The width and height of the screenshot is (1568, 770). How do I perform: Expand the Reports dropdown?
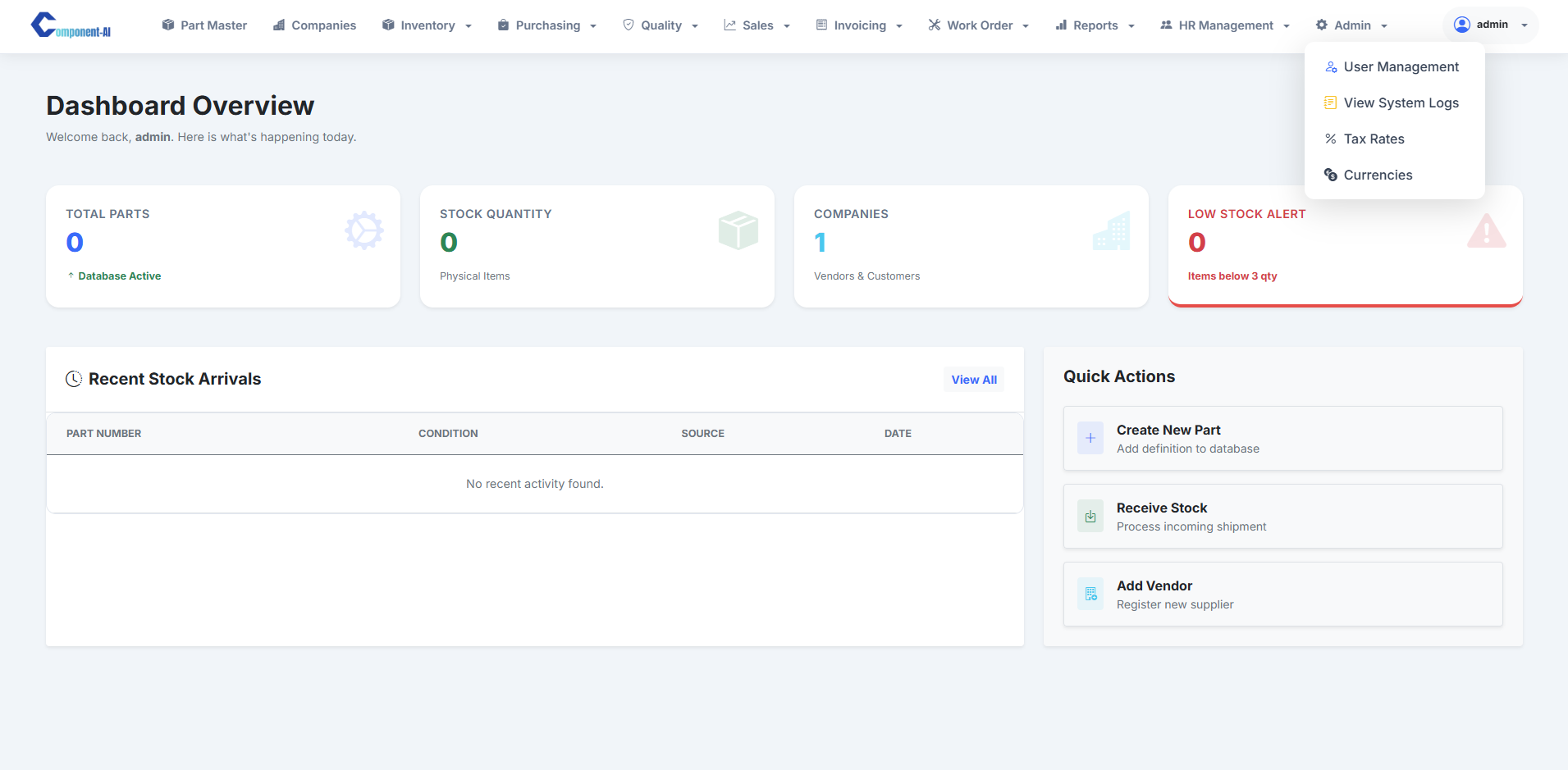point(1095,25)
